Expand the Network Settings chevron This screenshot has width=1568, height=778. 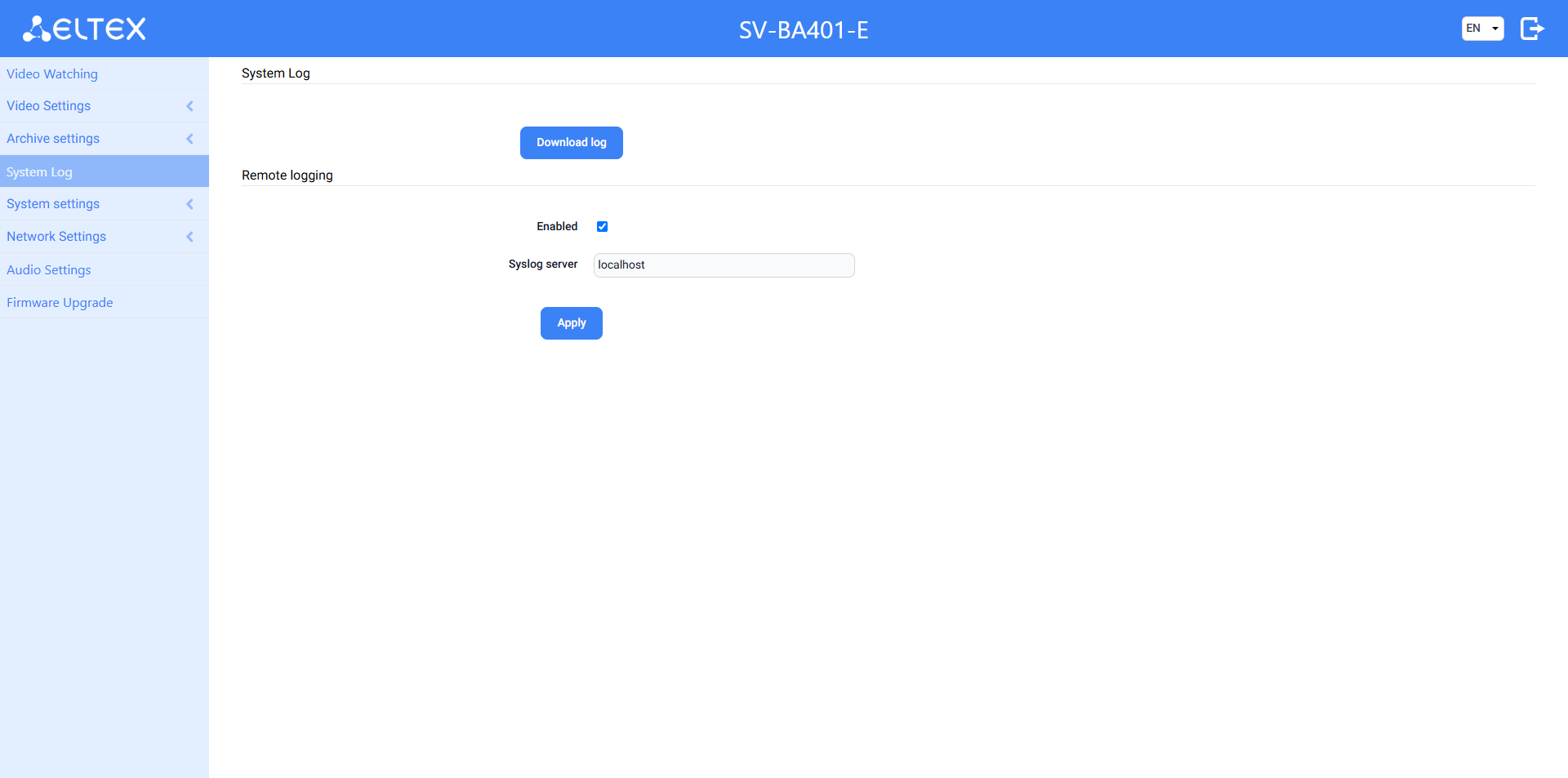189,237
